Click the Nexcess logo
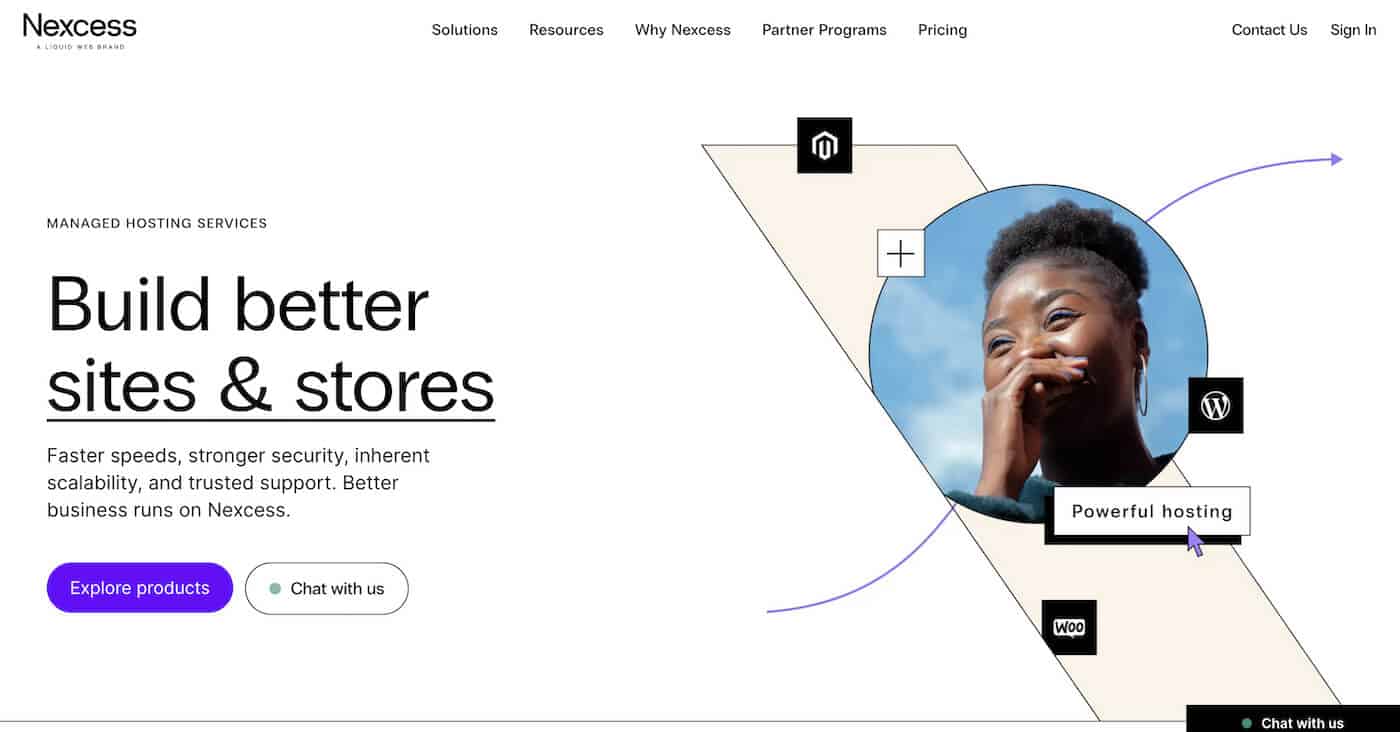Screen dimensions: 1400x732 [x=80, y=30]
